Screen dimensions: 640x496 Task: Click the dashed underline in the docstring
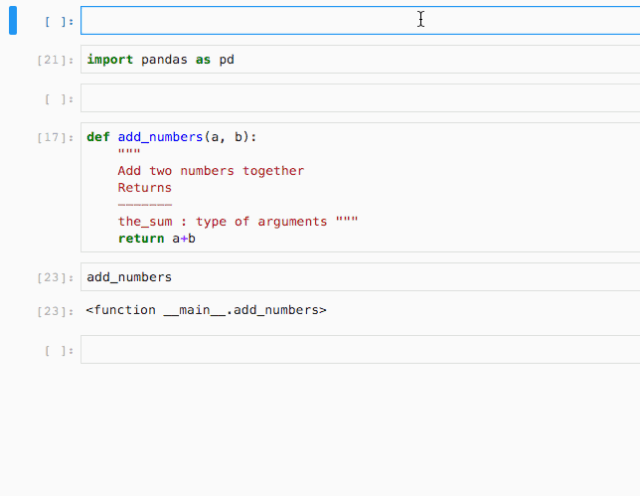tap(144, 204)
